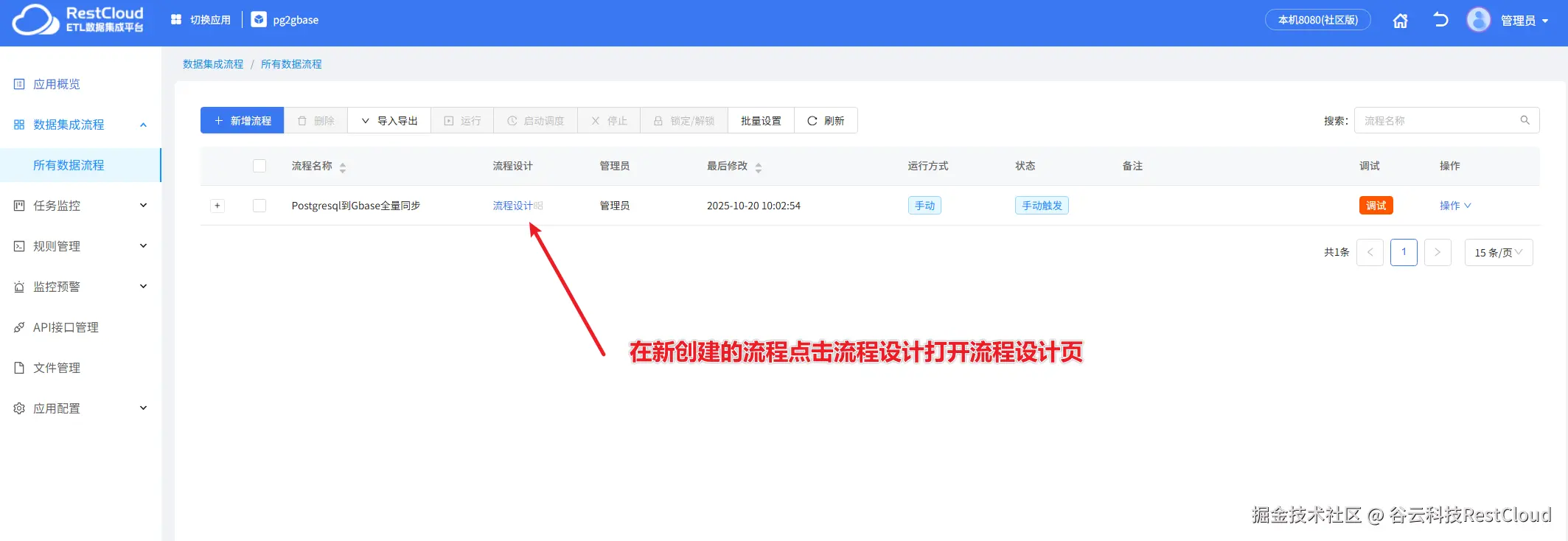Click the 文件管理 file icon
1568x541 pixels.
pos(19,368)
